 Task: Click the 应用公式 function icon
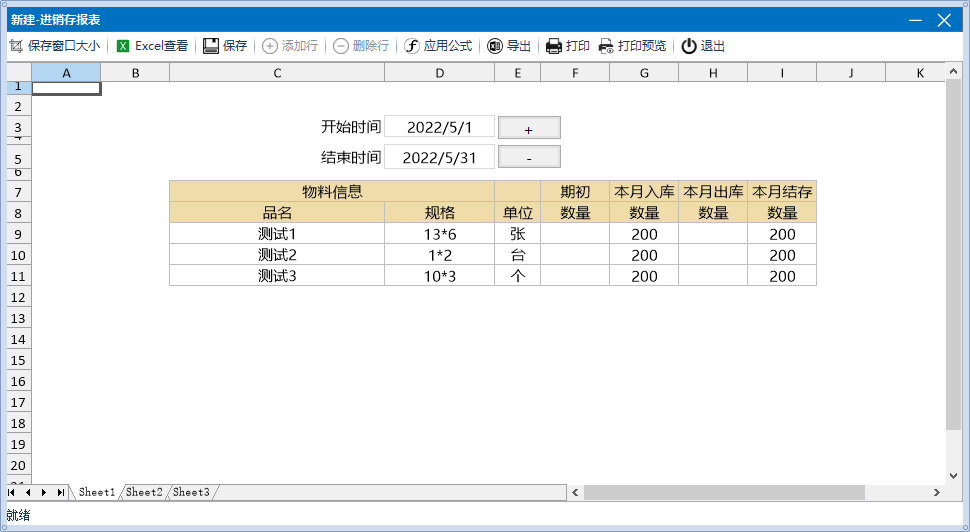click(412, 46)
